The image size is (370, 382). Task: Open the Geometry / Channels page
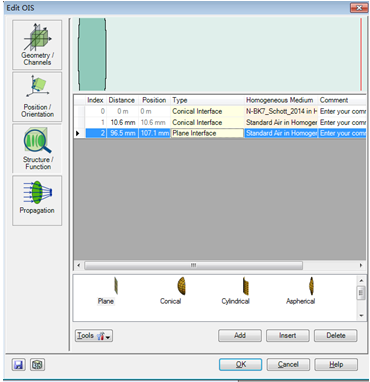37,45
